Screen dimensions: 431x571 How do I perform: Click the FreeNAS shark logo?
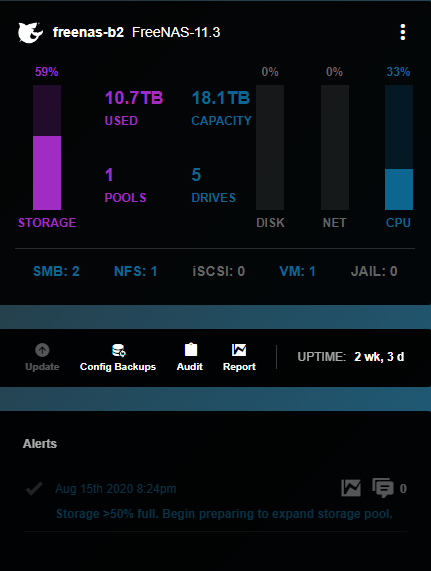point(30,32)
